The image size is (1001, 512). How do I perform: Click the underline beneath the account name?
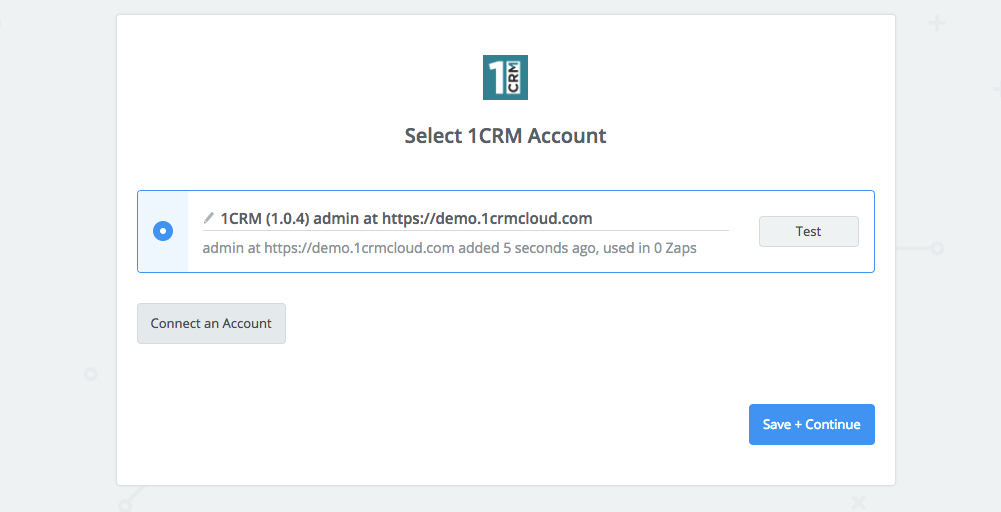pyautogui.click(x=465, y=230)
